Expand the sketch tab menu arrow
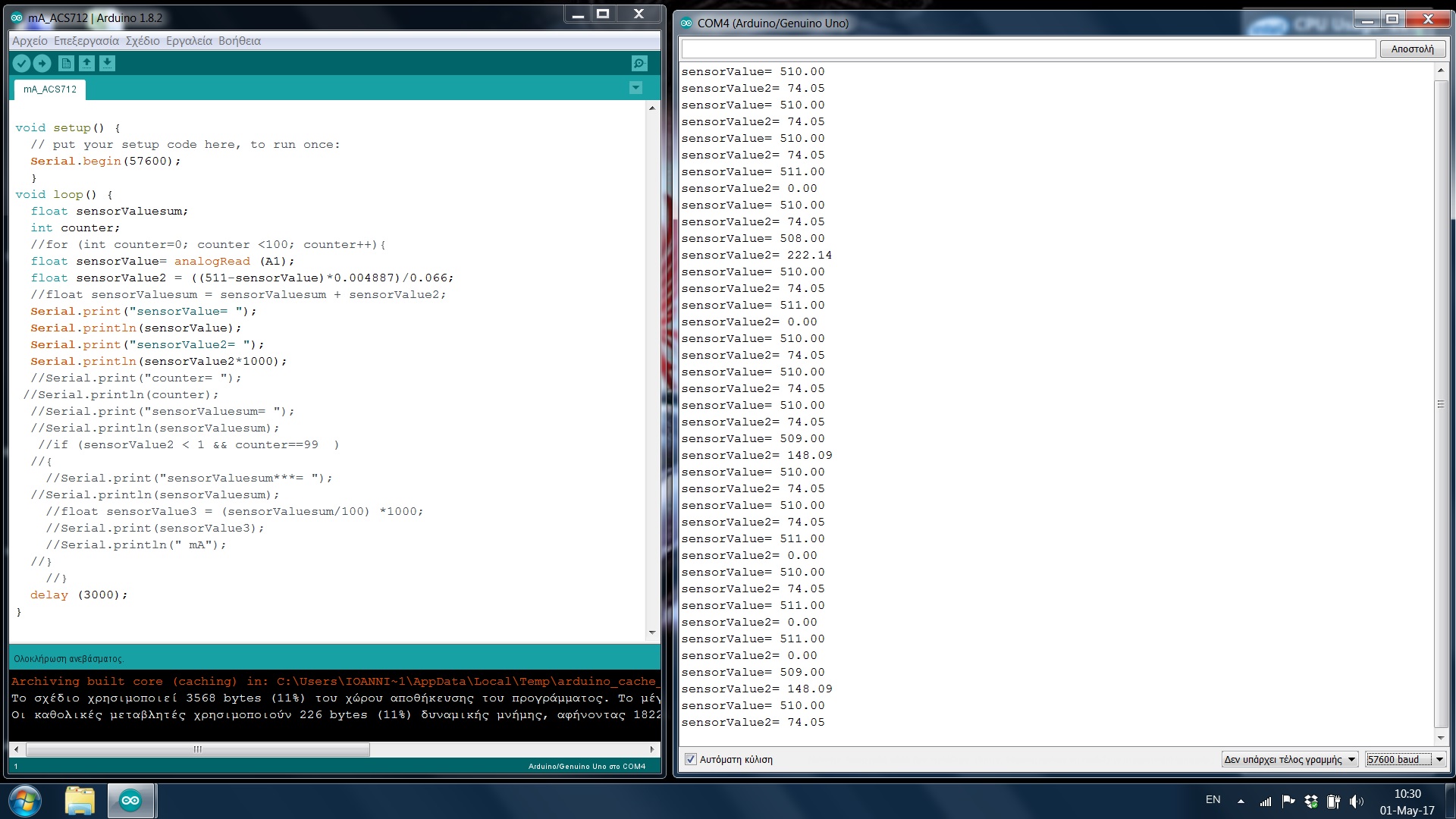The width and height of the screenshot is (1456, 819). pyautogui.click(x=635, y=88)
